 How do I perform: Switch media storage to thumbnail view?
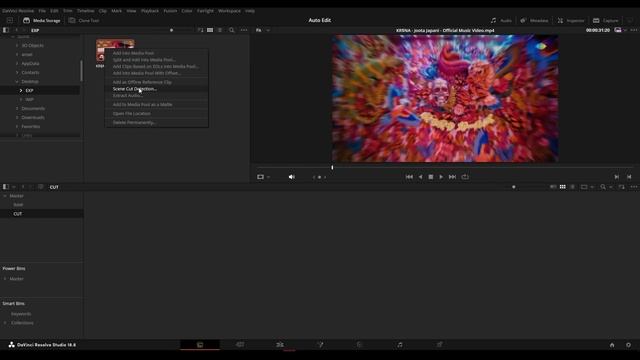(x=210, y=30)
